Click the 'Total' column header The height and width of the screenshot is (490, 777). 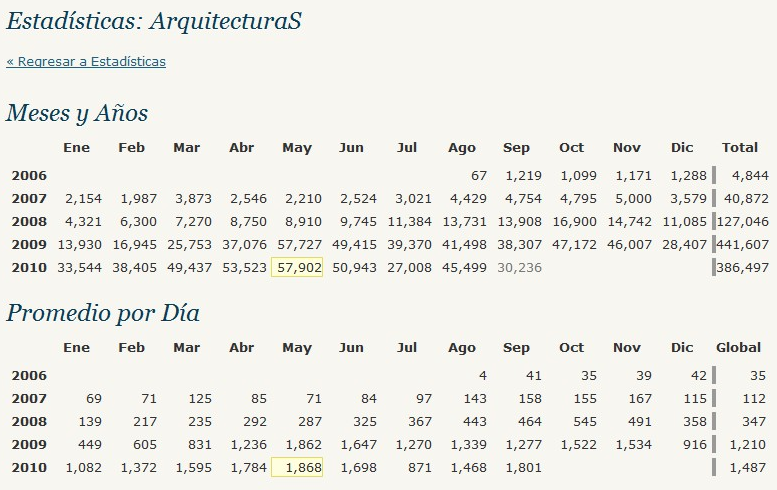click(x=740, y=148)
